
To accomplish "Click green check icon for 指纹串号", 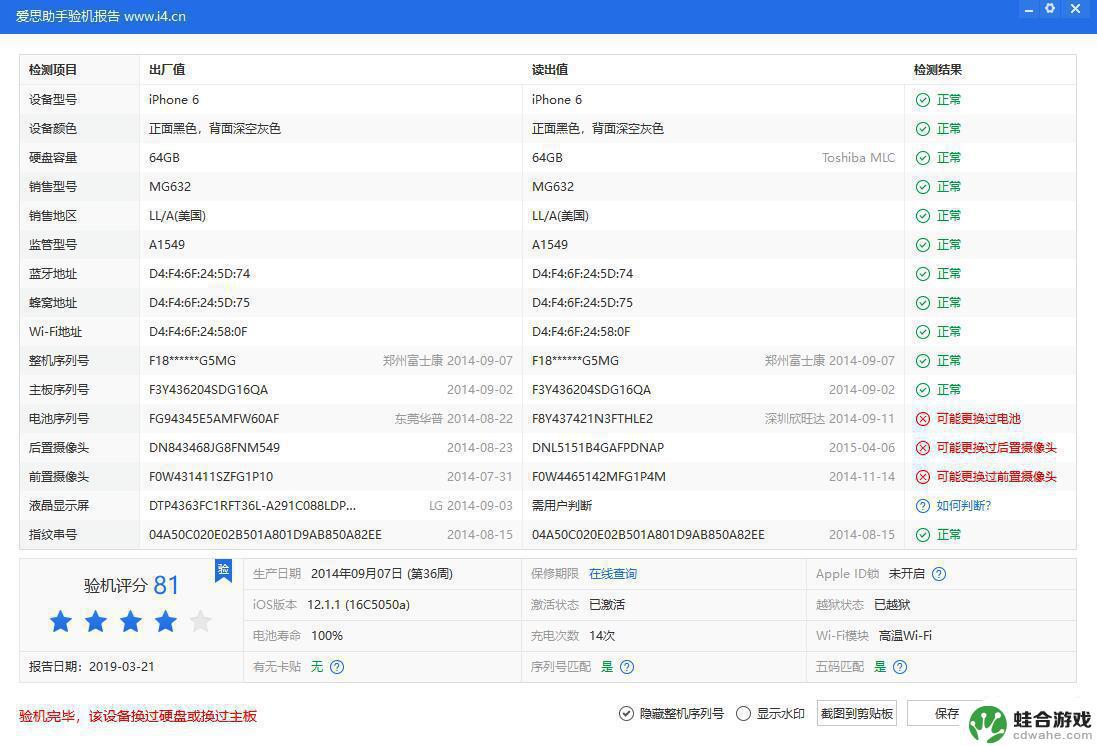I will tap(923, 535).
